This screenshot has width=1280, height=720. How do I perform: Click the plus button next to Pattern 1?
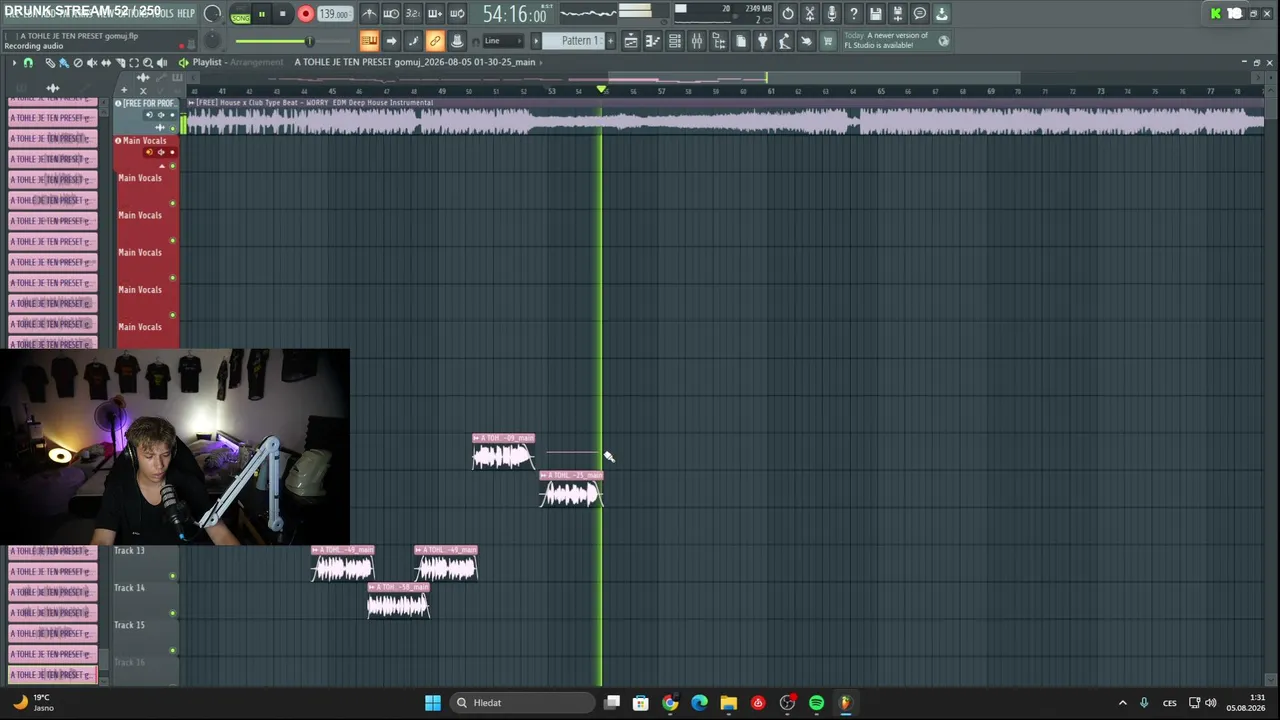pyautogui.click(x=610, y=41)
